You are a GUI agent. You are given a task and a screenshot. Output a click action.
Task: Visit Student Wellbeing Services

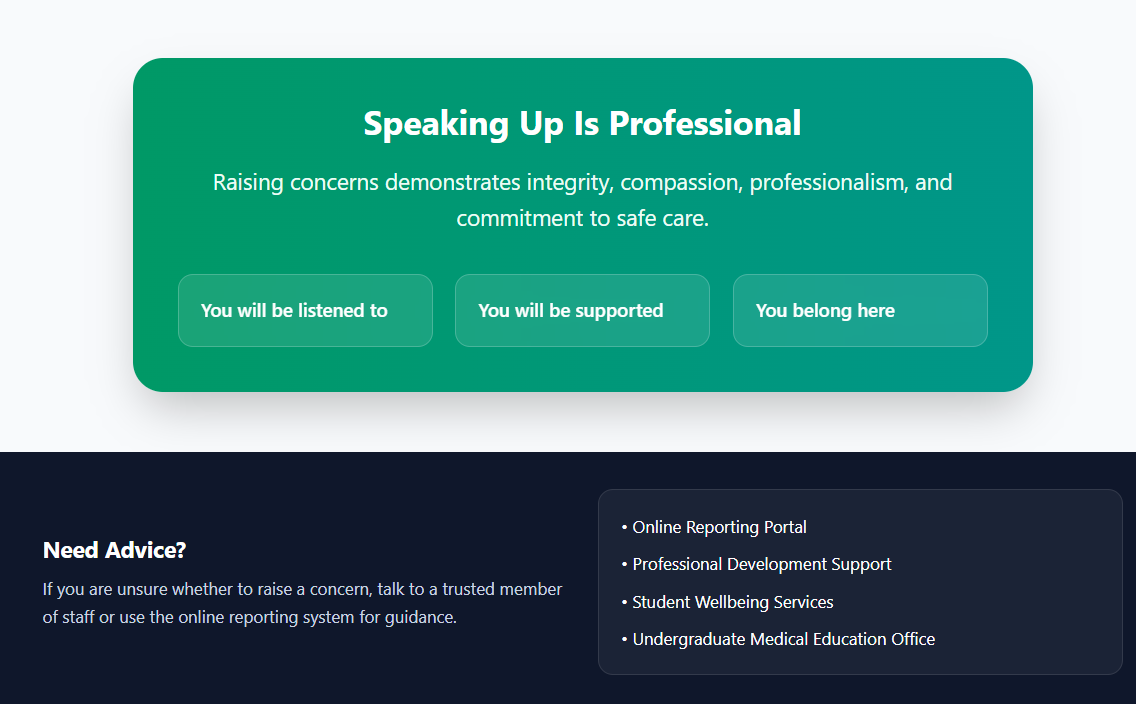tap(732, 602)
